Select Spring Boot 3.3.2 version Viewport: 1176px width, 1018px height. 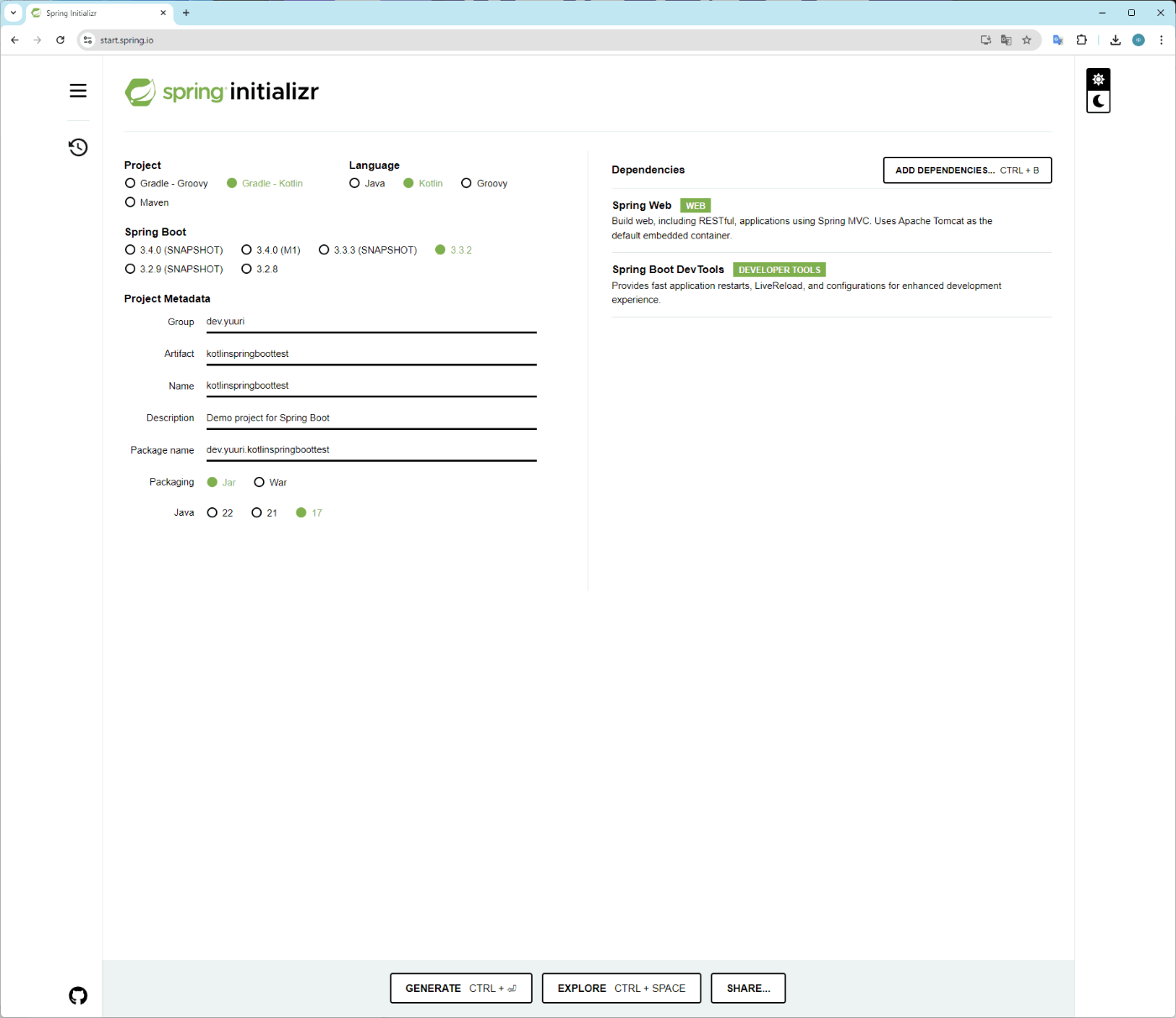tap(454, 250)
